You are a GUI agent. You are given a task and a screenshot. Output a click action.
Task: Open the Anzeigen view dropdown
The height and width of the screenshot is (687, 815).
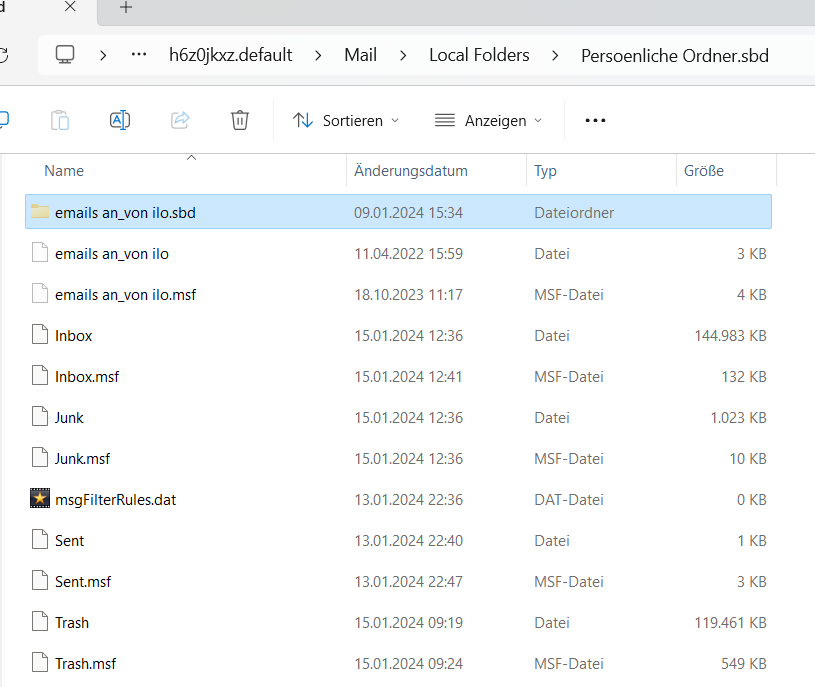click(x=489, y=120)
